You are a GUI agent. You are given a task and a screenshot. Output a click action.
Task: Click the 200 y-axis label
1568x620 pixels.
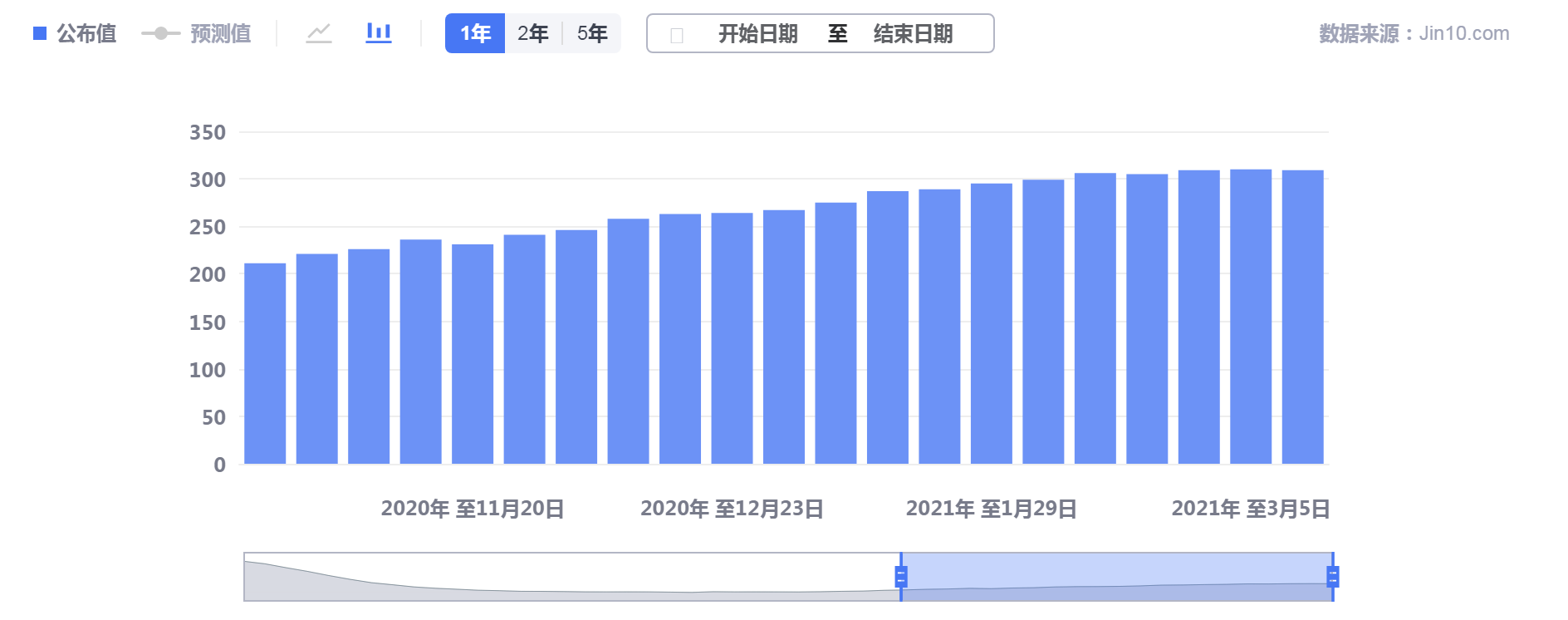click(x=208, y=274)
